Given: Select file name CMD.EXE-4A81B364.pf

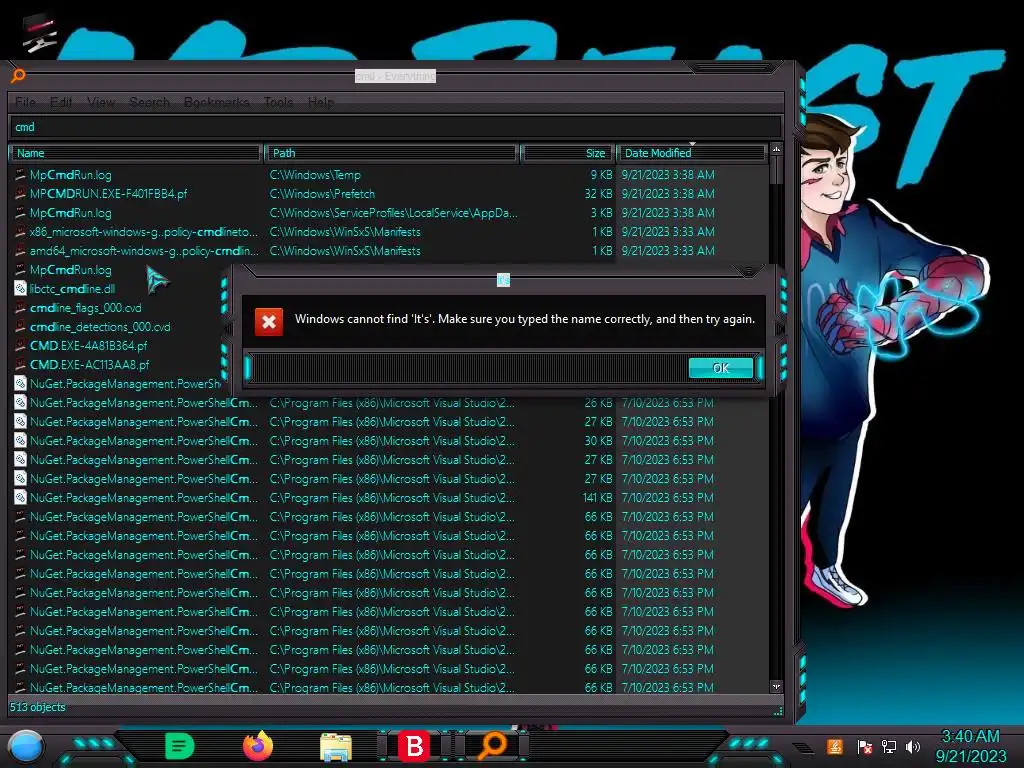Looking at the screenshot, I should [x=88, y=345].
